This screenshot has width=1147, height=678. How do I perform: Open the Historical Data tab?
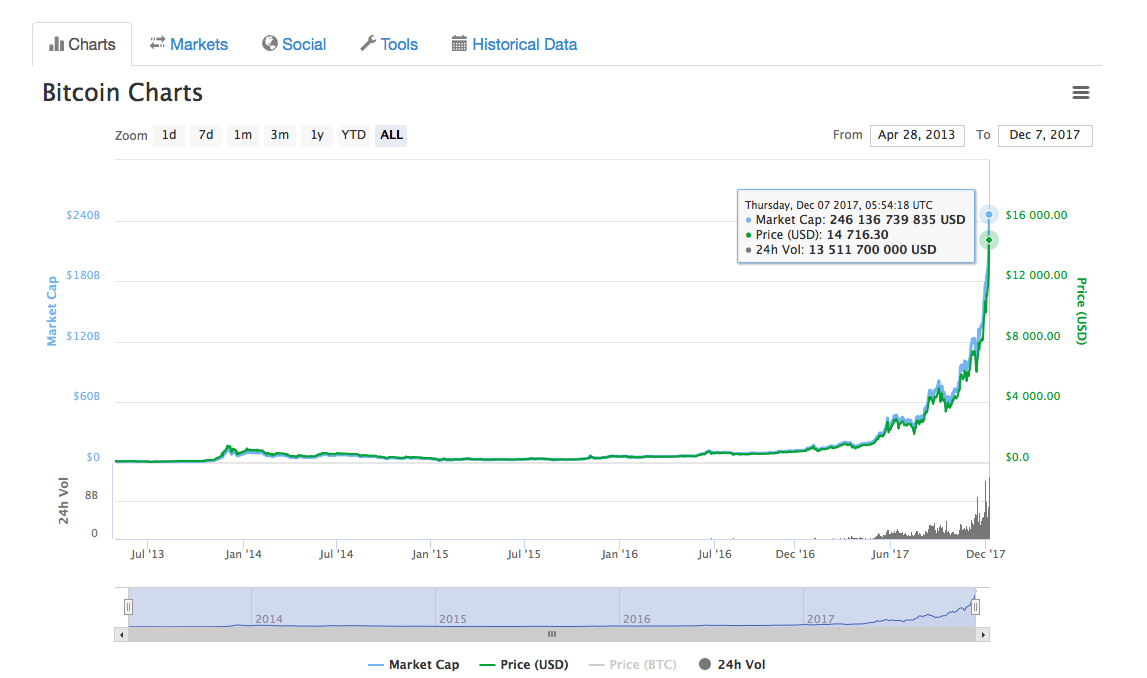point(514,44)
